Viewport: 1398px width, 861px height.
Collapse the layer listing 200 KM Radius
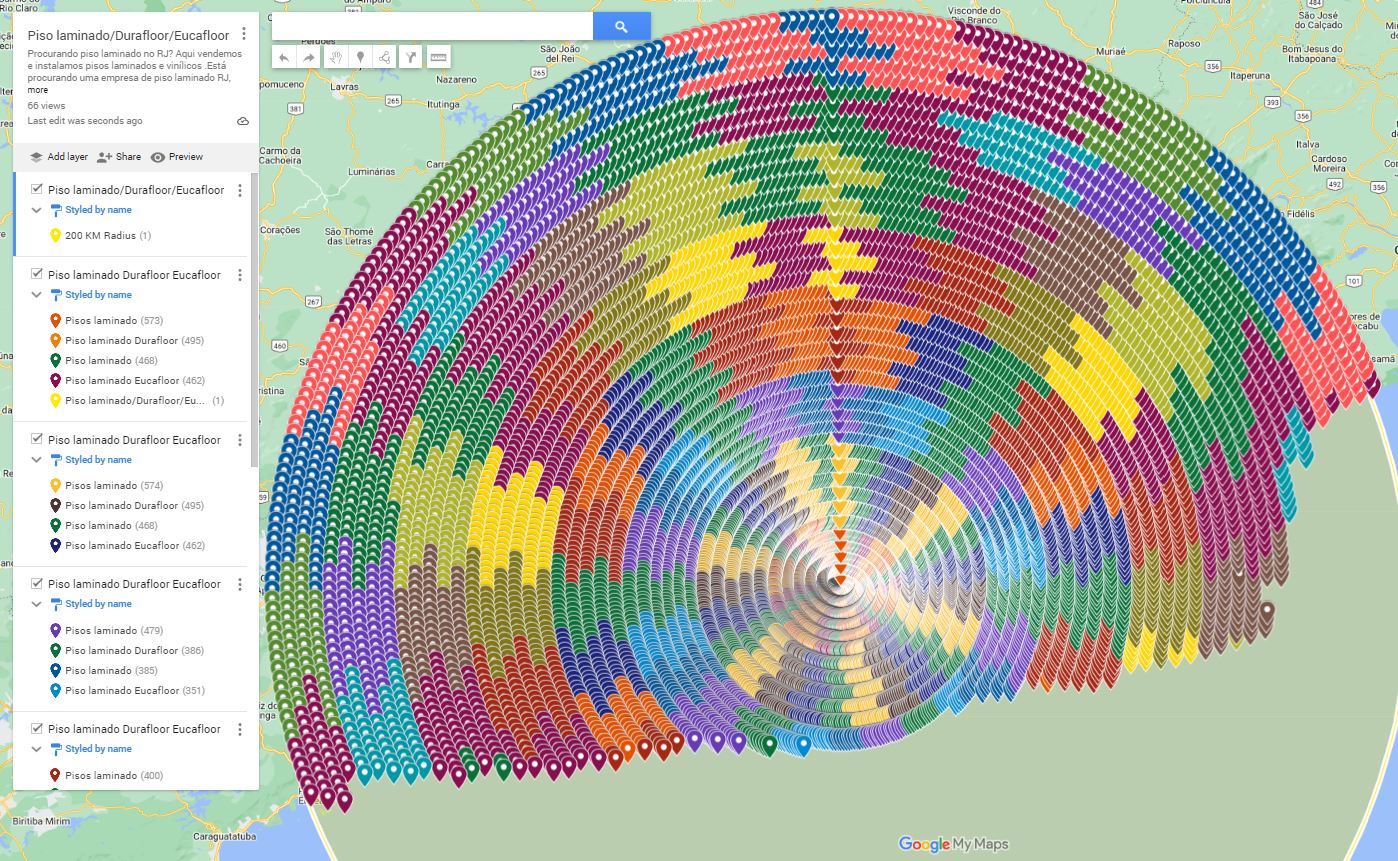(37, 210)
